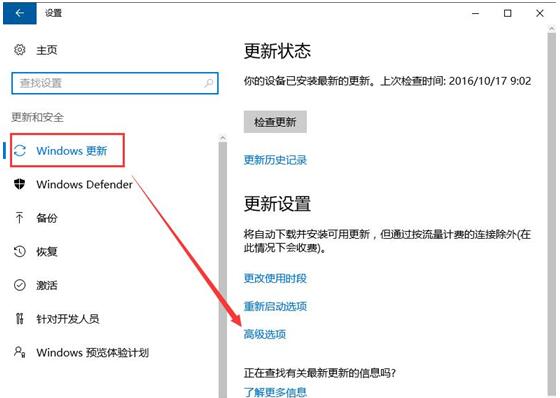
Task: Click the 针对开发人员 tools icon
Action: click(20, 318)
